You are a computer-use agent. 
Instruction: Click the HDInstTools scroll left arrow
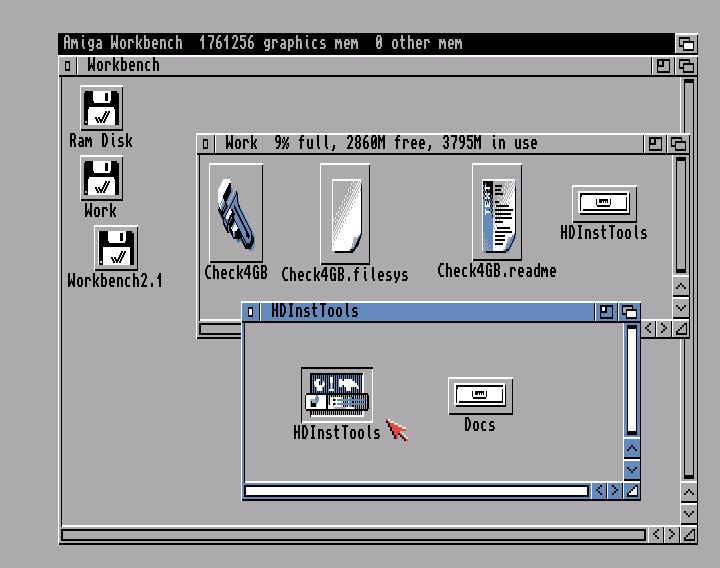pyautogui.click(x=599, y=491)
